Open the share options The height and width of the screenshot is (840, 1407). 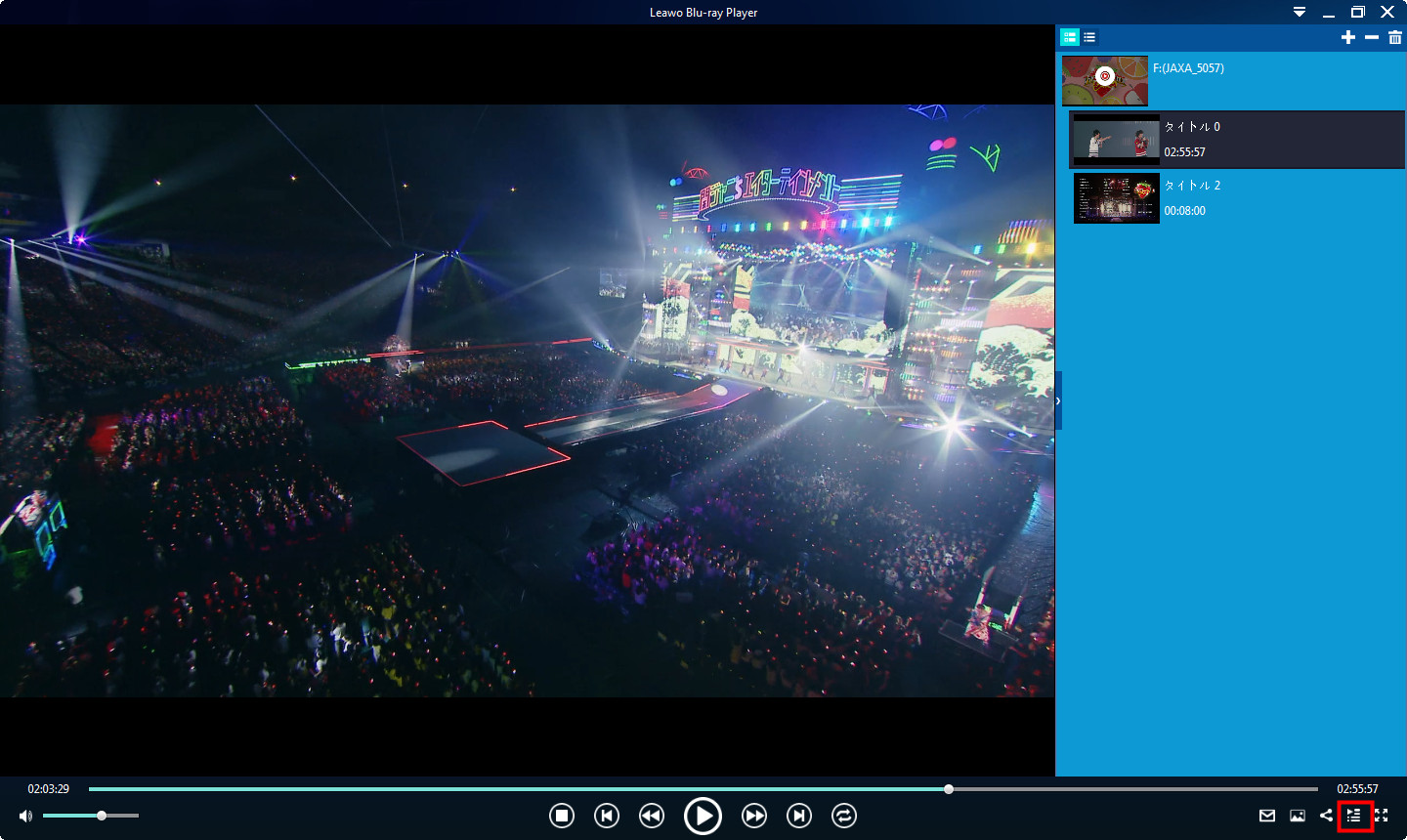click(1326, 816)
